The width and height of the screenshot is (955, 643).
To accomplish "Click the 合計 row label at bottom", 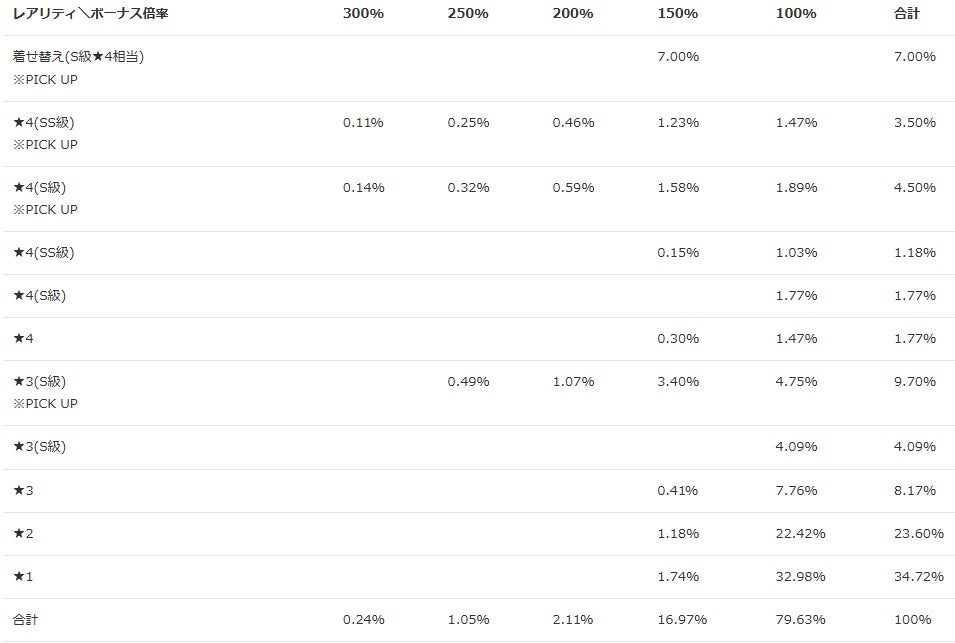I will click(25, 620).
